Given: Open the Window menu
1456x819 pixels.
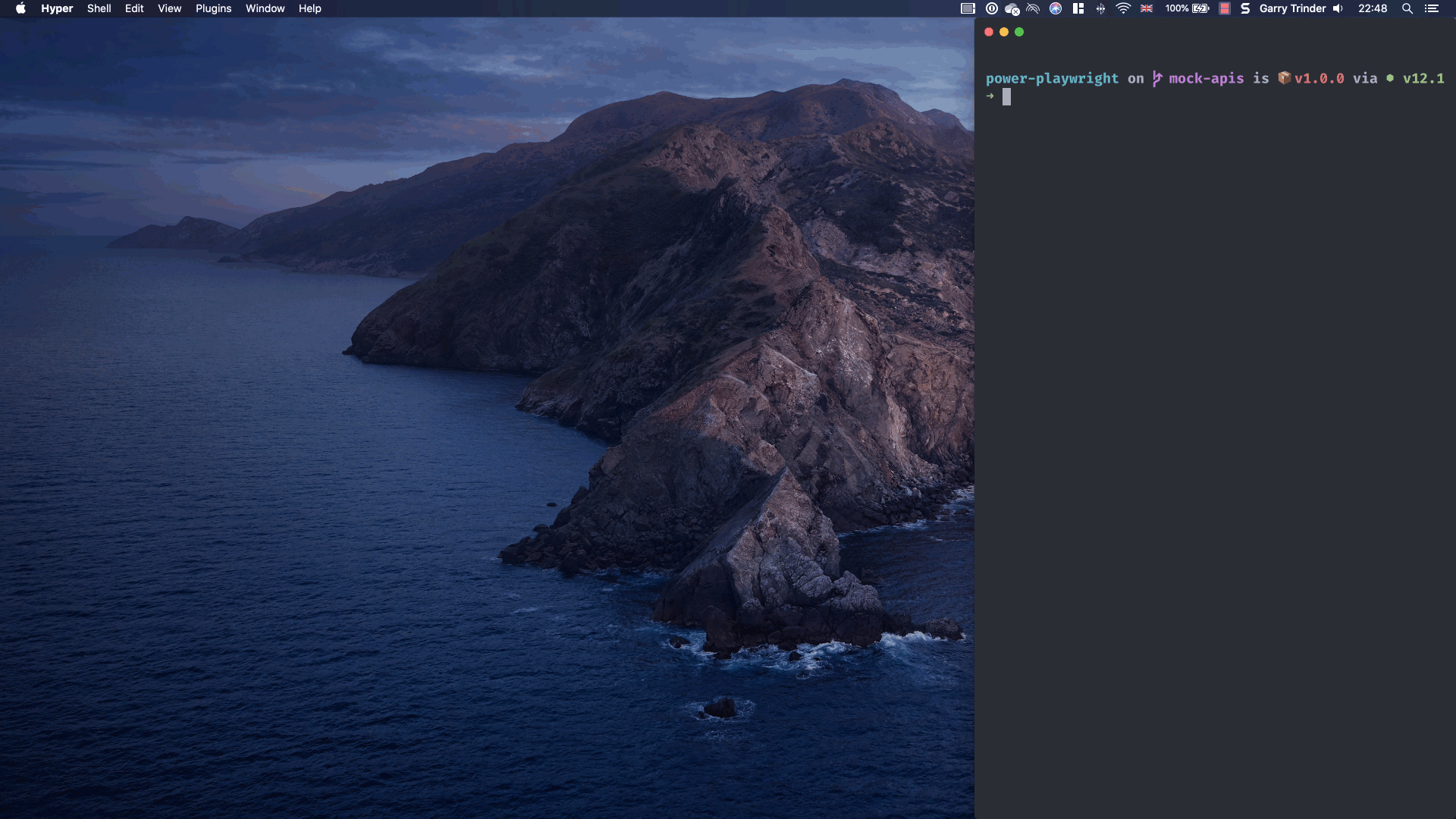Looking at the screenshot, I should pyautogui.click(x=265, y=8).
